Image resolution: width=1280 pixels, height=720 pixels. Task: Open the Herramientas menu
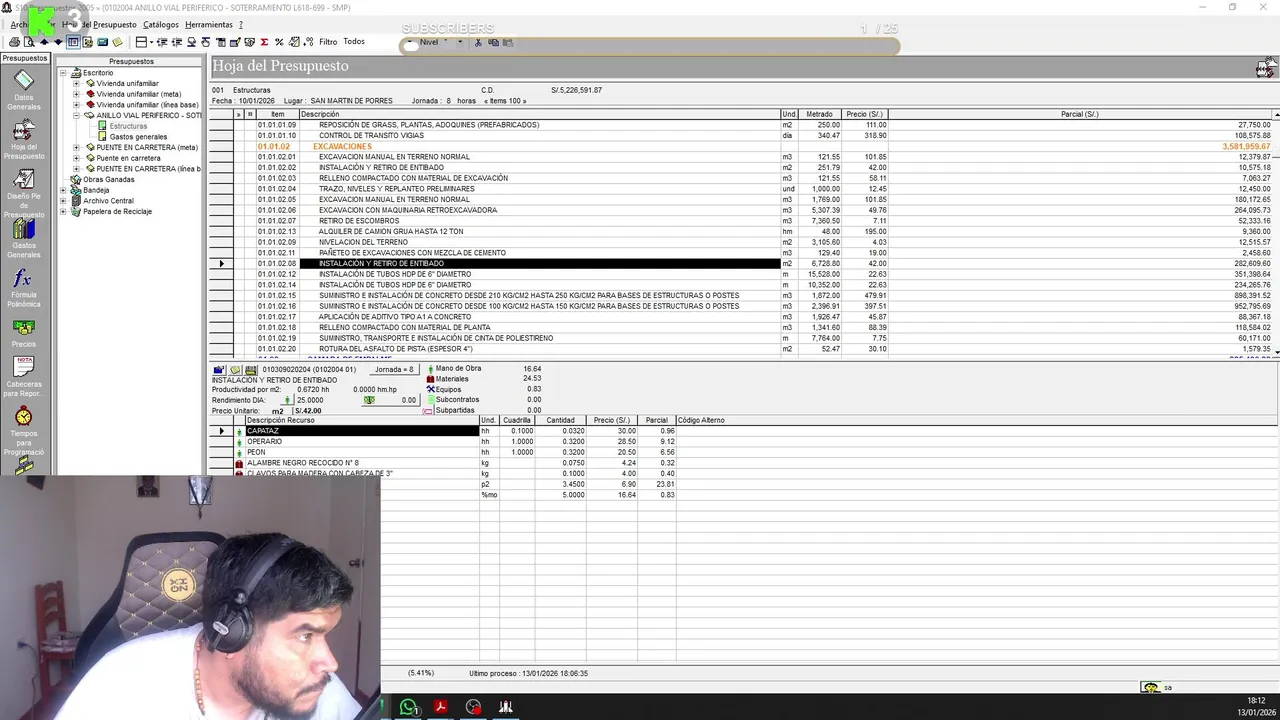pos(209,24)
